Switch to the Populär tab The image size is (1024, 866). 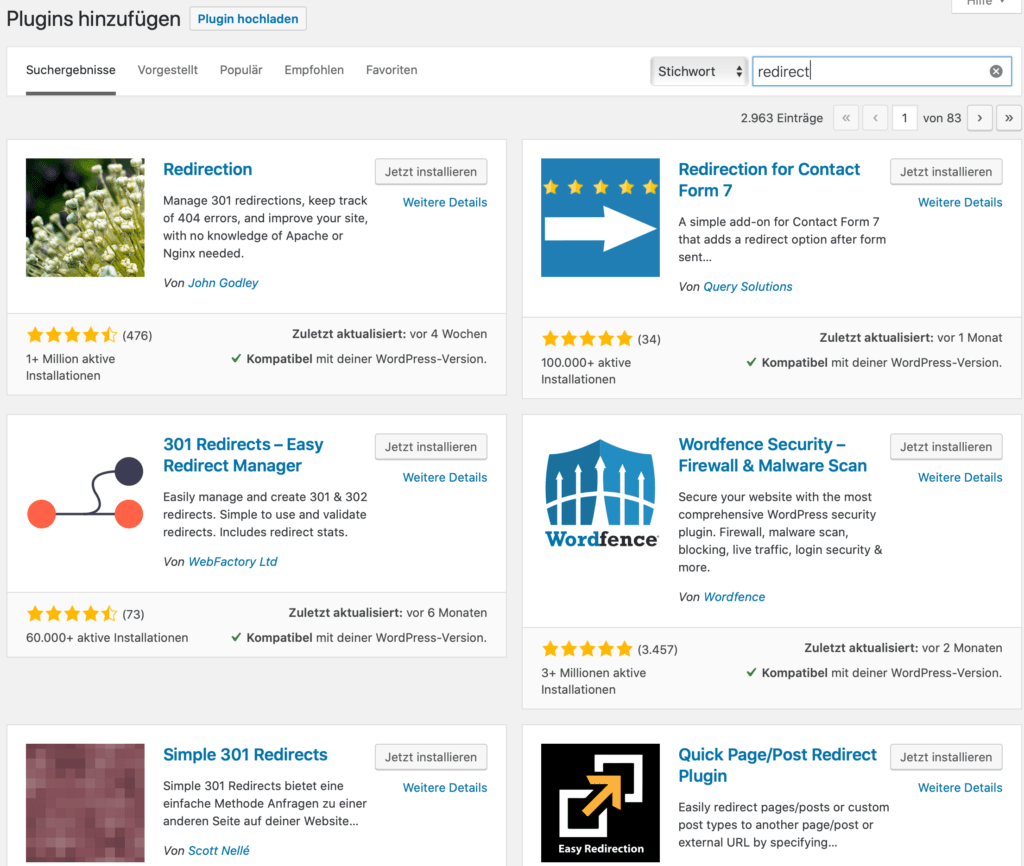[241, 70]
